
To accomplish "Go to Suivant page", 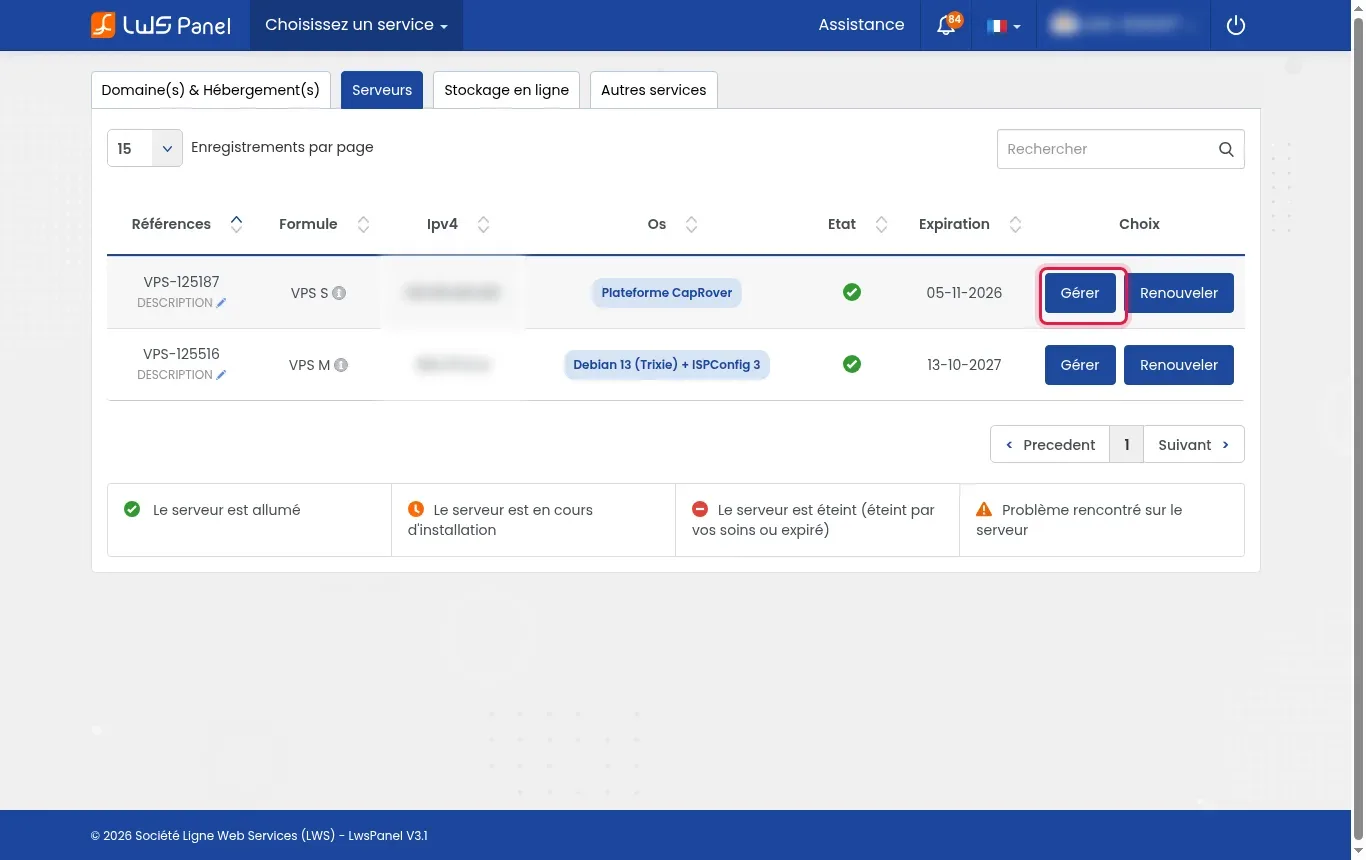I will pyautogui.click(x=1194, y=445).
